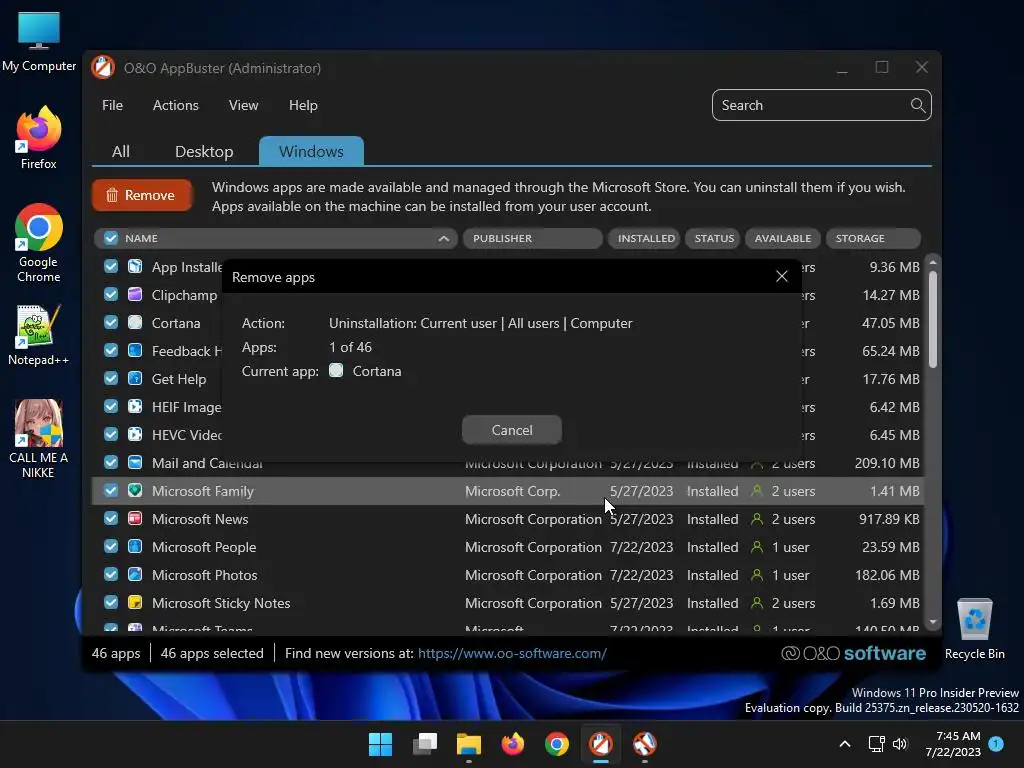1024x768 pixels.
Task: Toggle the select-all checkbox in NAME header
Action: click(x=111, y=238)
